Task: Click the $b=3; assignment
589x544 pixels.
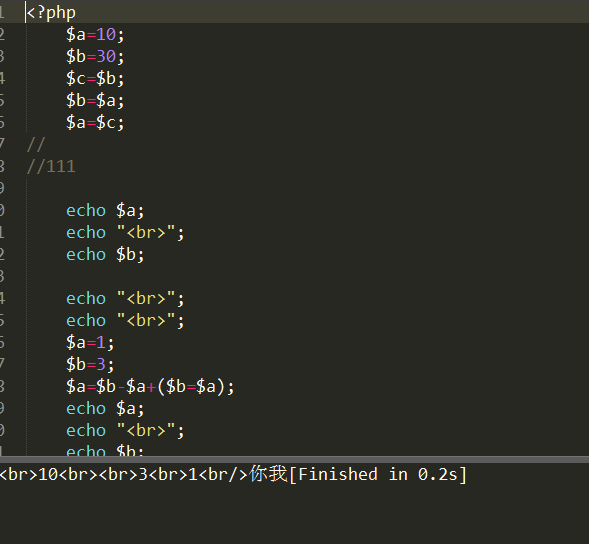Action: coord(90,364)
